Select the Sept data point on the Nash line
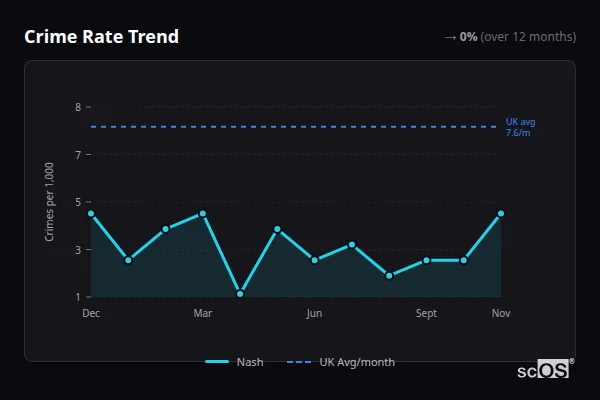Image resolution: width=600 pixels, height=400 pixels. click(x=426, y=260)
